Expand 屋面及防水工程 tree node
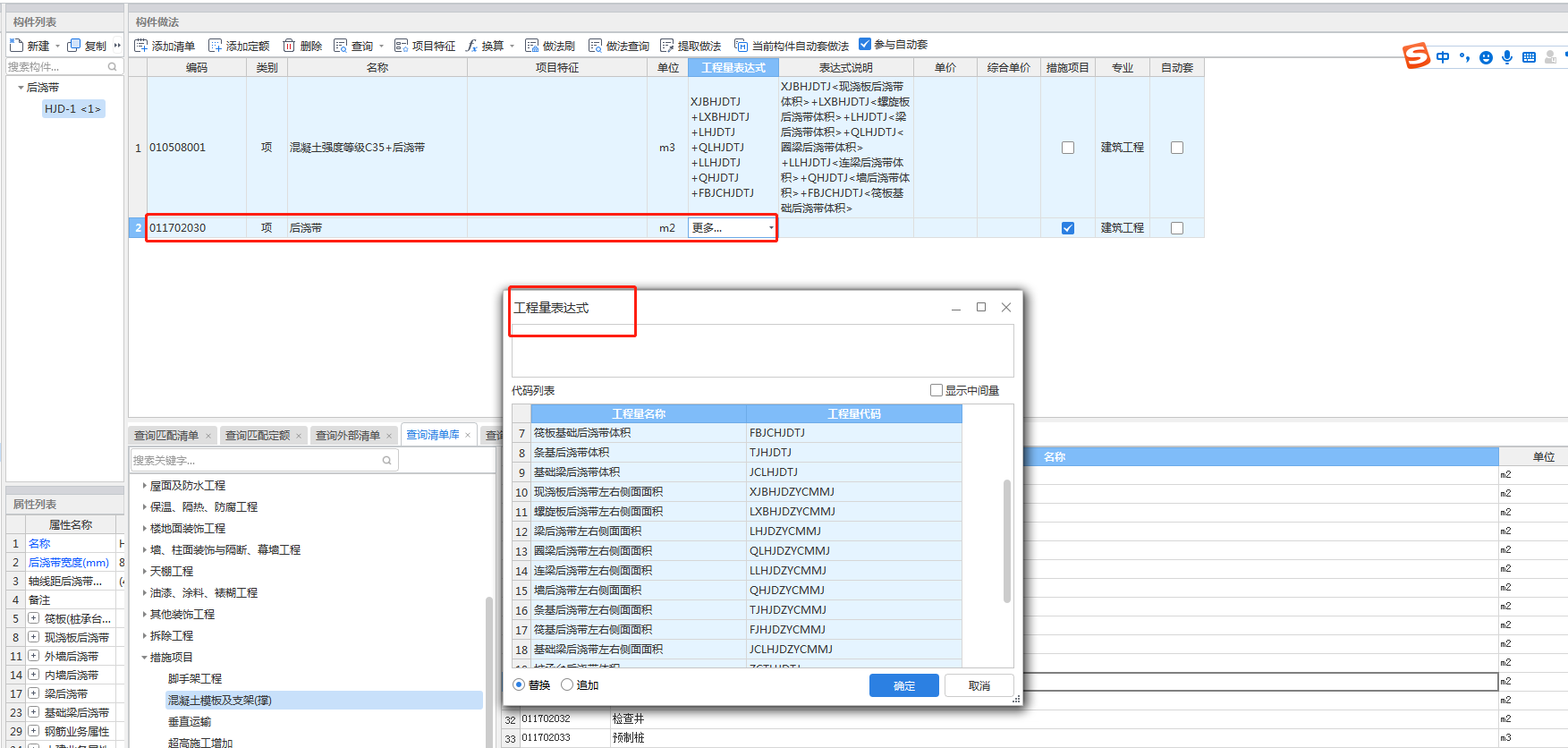This screenshot has height=748, width=1568. [144, 485]
